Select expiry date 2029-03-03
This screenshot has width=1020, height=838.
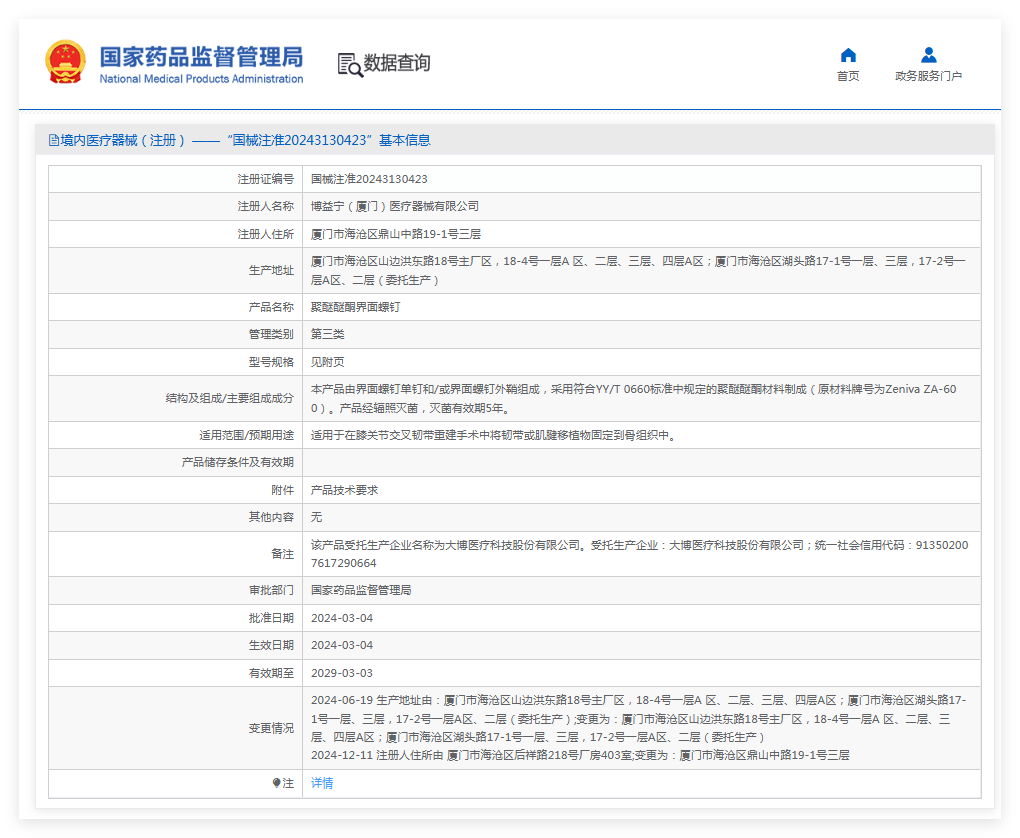pos(342,673)
